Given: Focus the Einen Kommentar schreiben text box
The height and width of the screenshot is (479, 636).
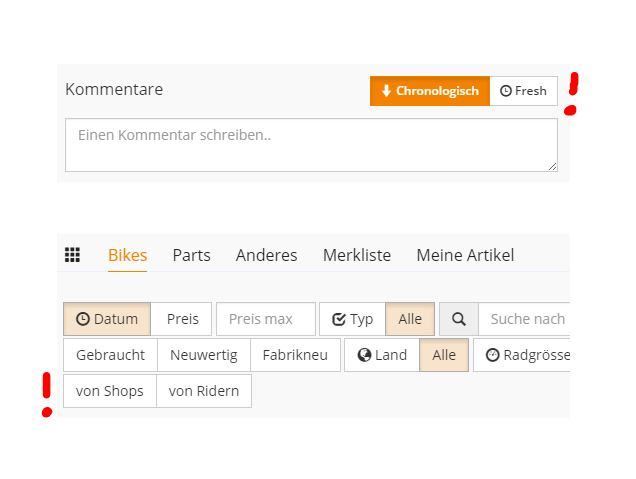Looking at the screenshot, I should pos(311,145).
